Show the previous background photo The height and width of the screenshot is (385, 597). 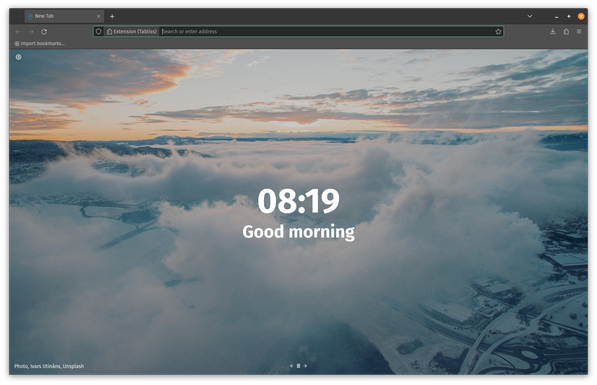coord(292,366)
